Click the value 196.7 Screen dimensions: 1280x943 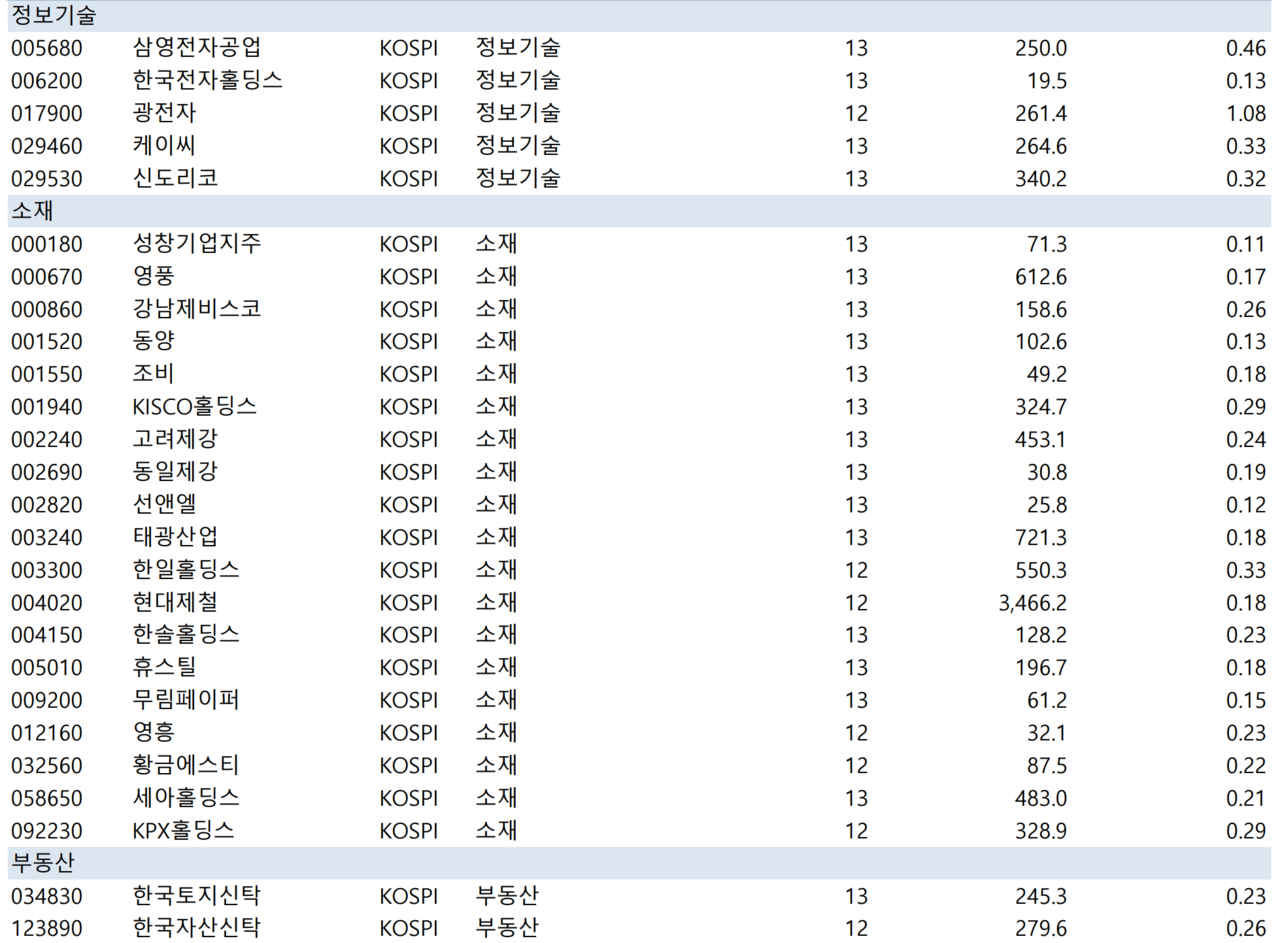click(1040, 668)
